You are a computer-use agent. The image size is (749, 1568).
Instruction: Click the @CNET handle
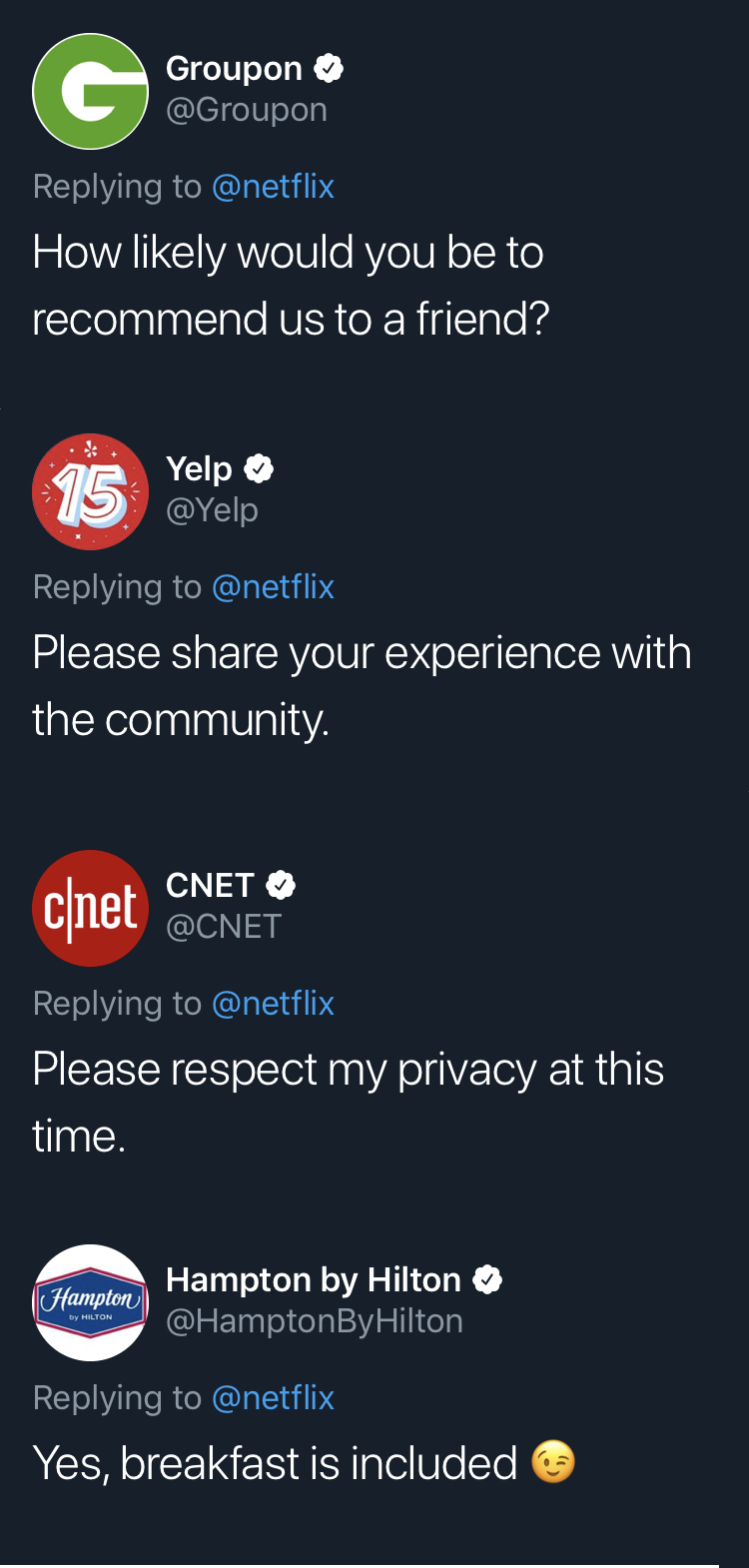click(224, 927)
